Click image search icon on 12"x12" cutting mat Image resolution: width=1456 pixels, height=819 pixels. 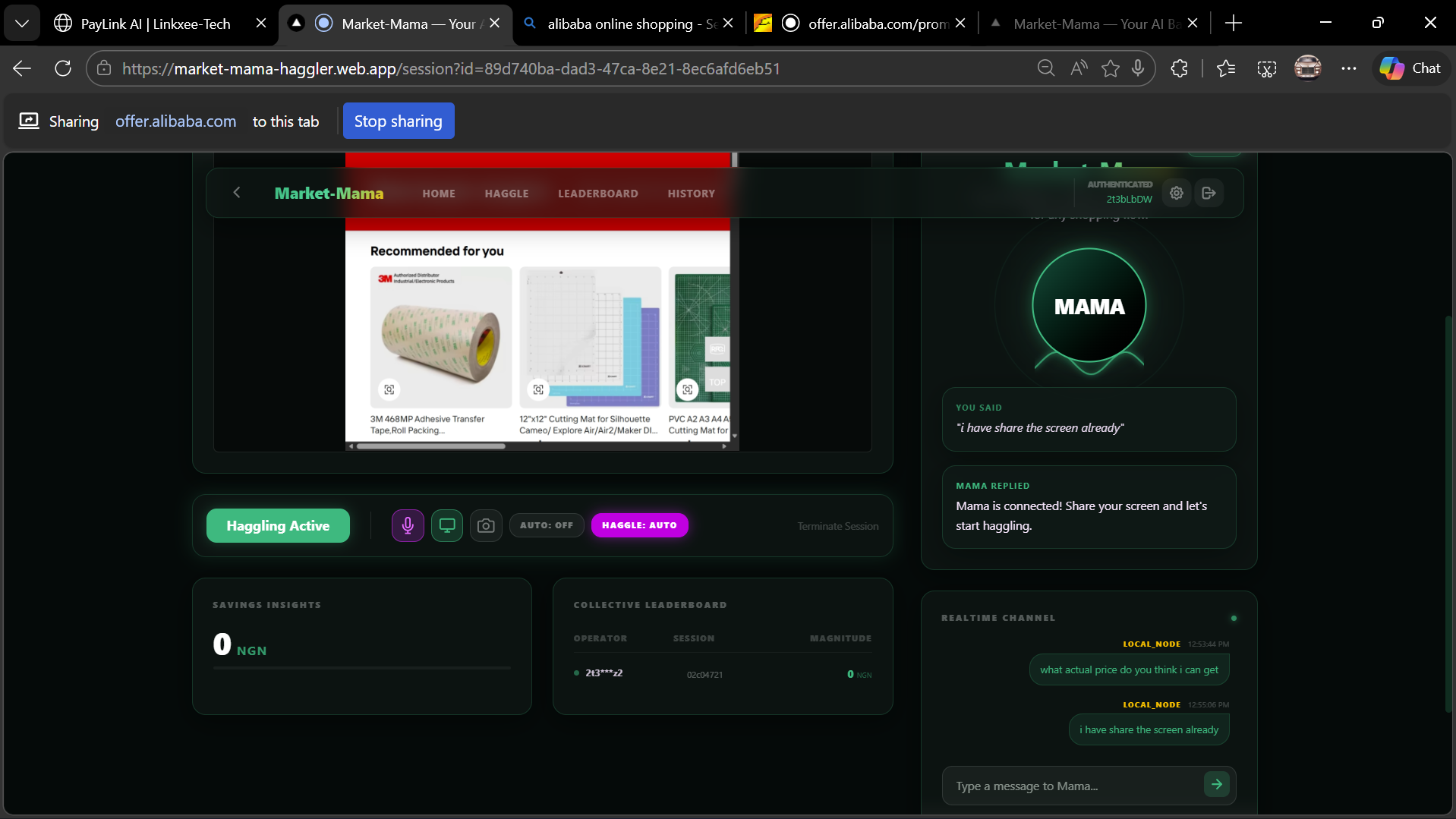point(538,389)
